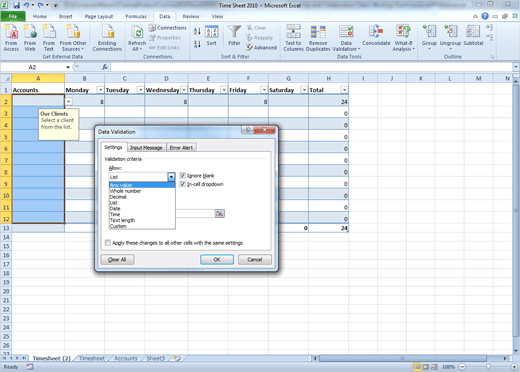Check Apply these changes to all other cells

[108, 243]
